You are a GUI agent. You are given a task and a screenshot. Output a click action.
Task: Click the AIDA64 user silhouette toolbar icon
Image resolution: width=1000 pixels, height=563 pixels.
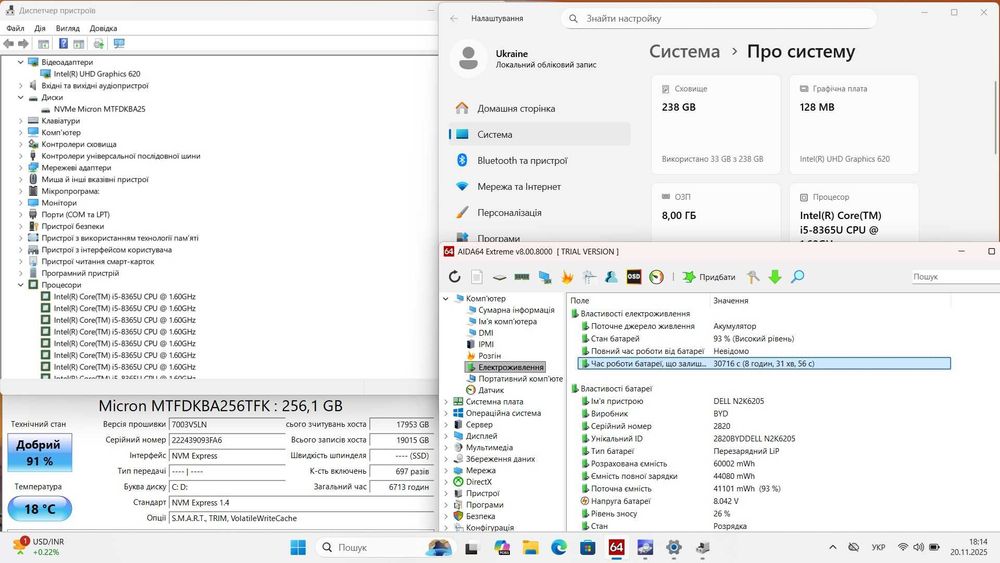point(611,277)
